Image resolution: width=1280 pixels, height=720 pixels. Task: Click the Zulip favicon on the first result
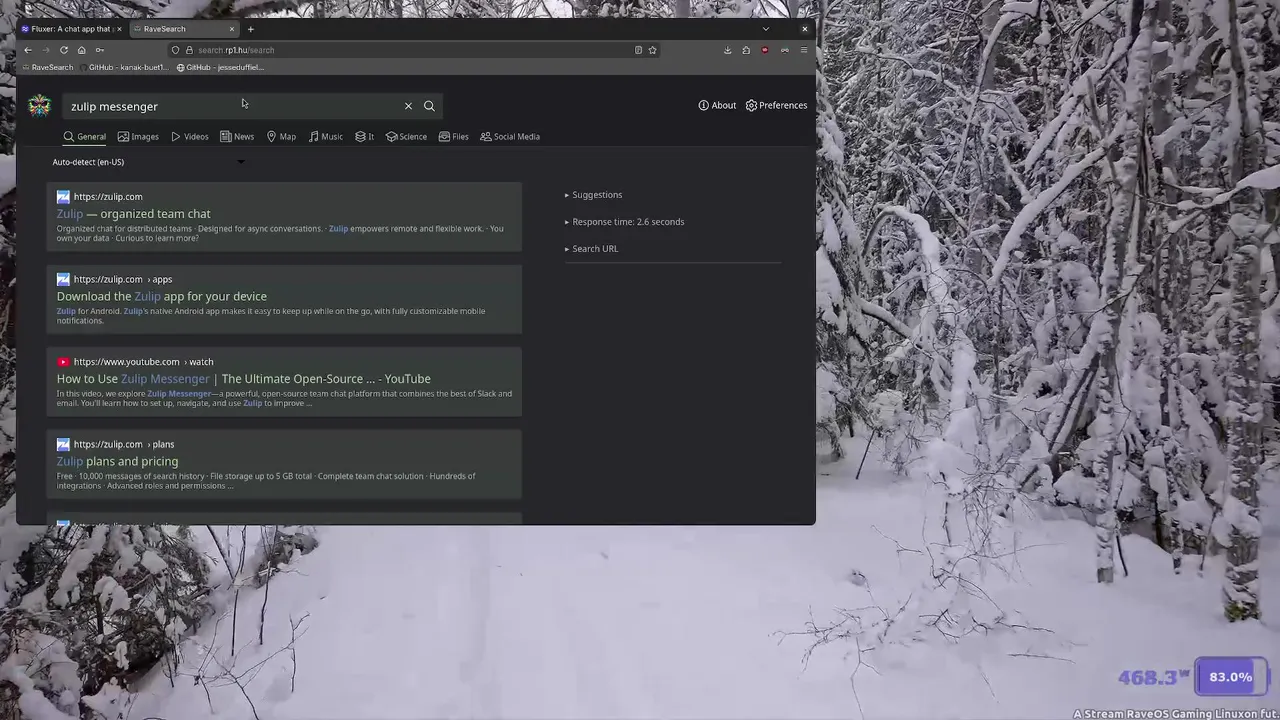63,197
